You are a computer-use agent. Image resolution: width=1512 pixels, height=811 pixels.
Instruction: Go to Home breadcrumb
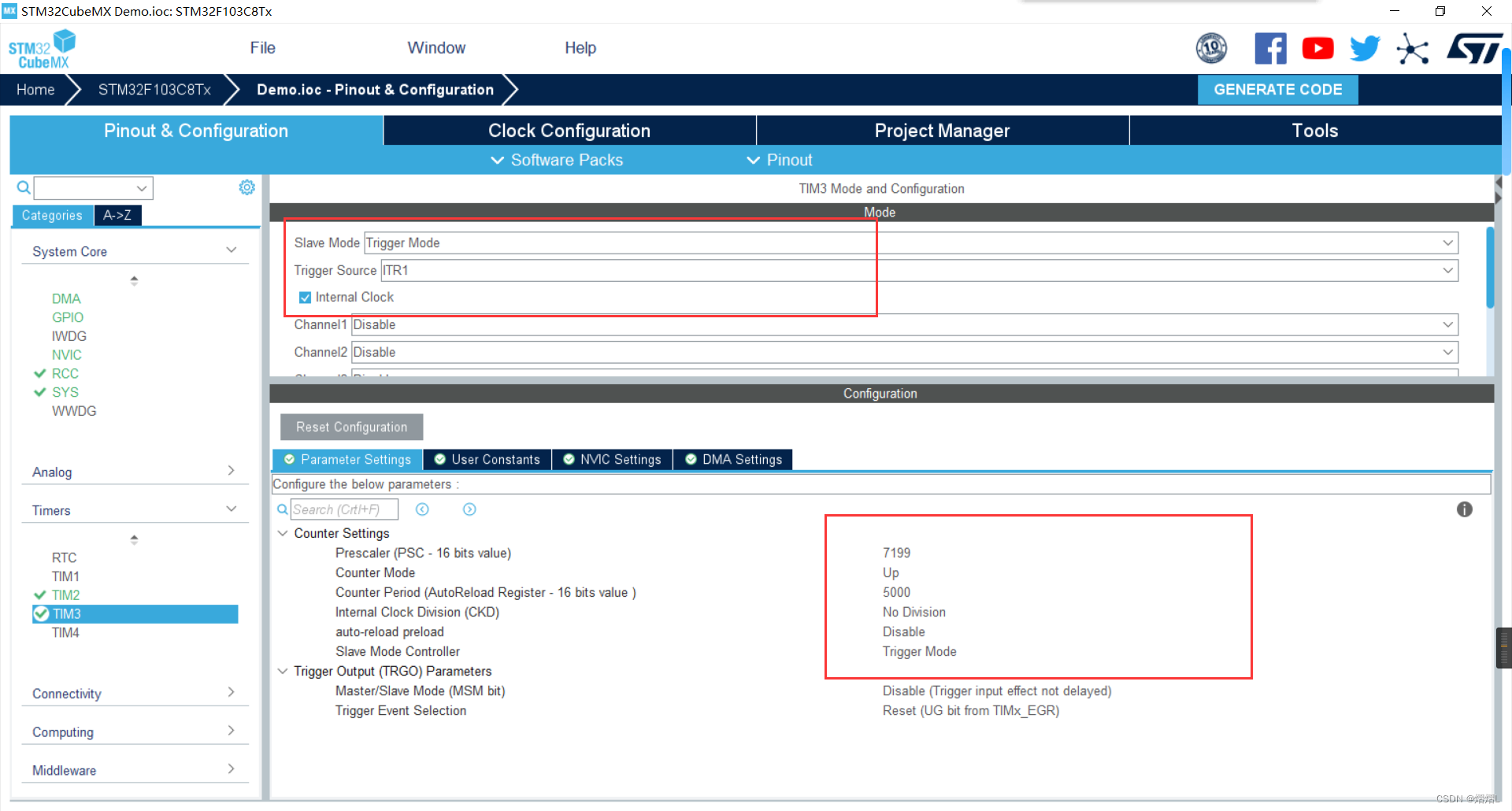35,90
